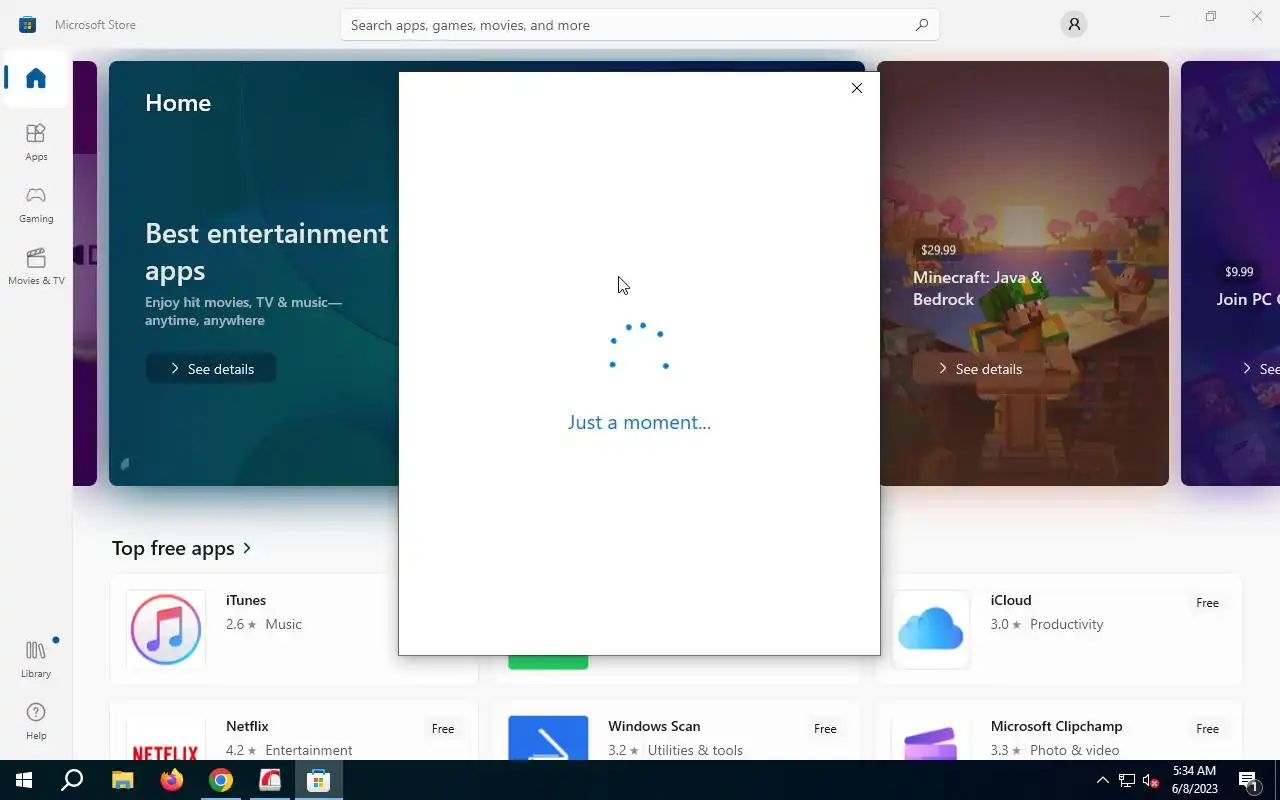The height and width of the screenshot is (800, 1280).
Task: Click the Join PC banner $9.99 price
Action: [1239, 272]
